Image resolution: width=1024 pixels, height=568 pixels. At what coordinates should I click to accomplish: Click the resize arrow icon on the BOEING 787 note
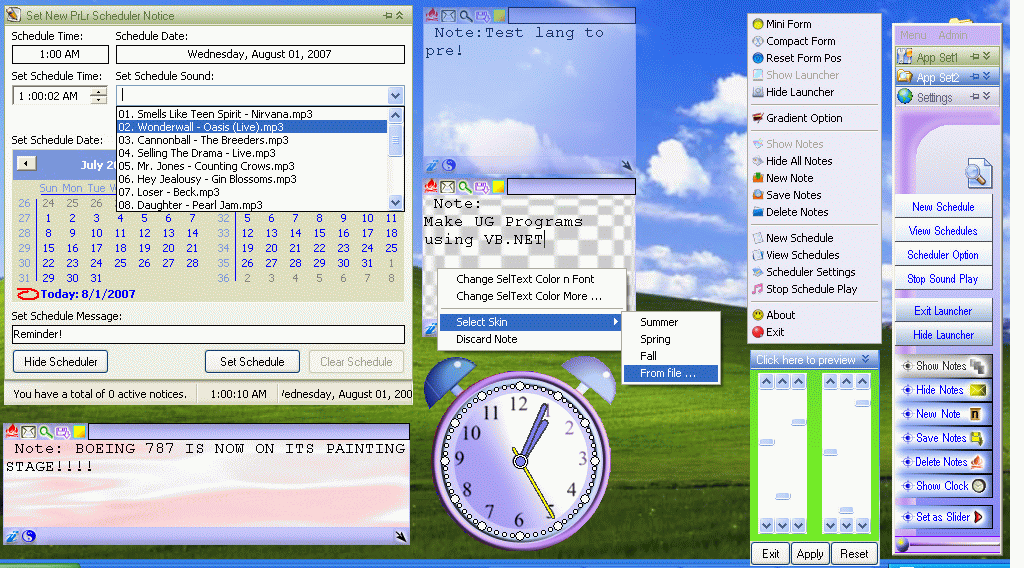pyautogui.click(x=400, y=537)
